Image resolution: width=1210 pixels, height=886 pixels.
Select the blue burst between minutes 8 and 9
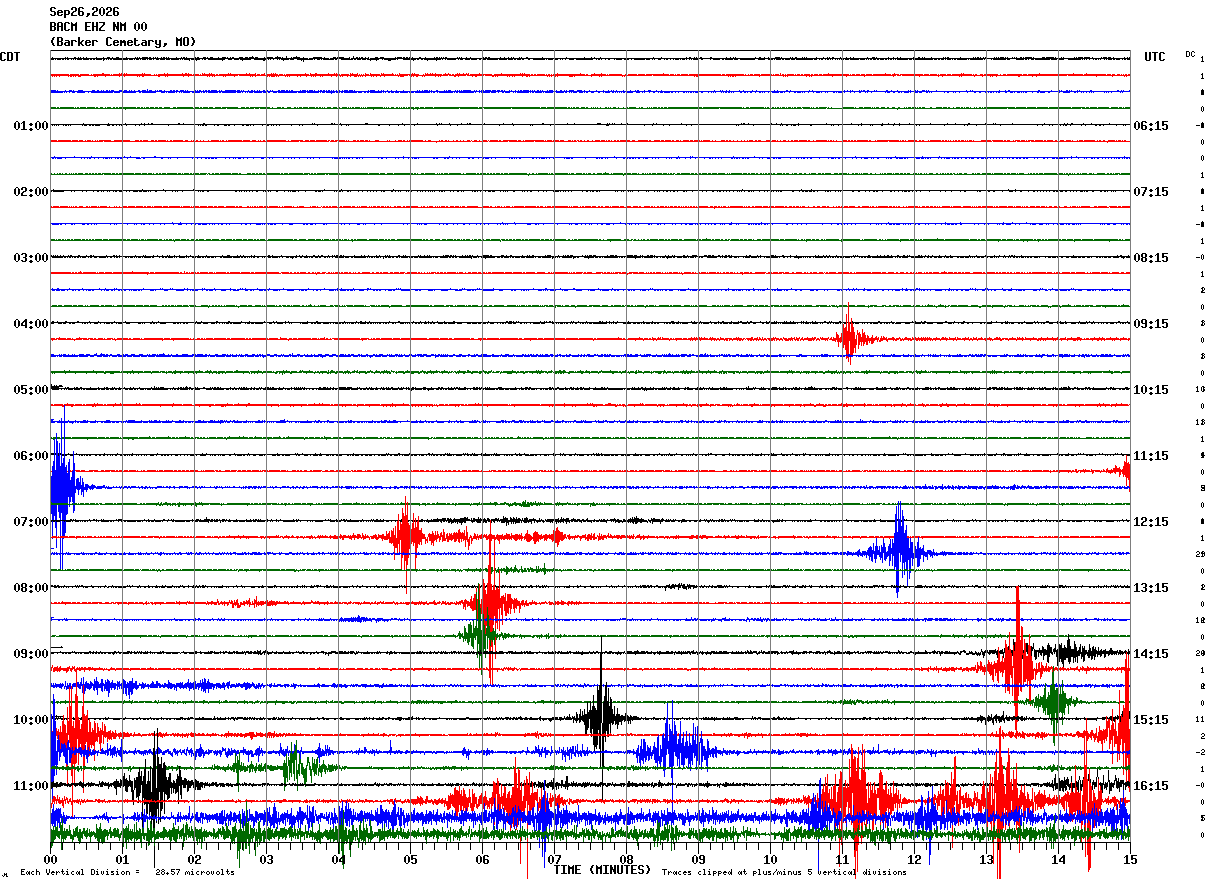[x=671, y=749]
